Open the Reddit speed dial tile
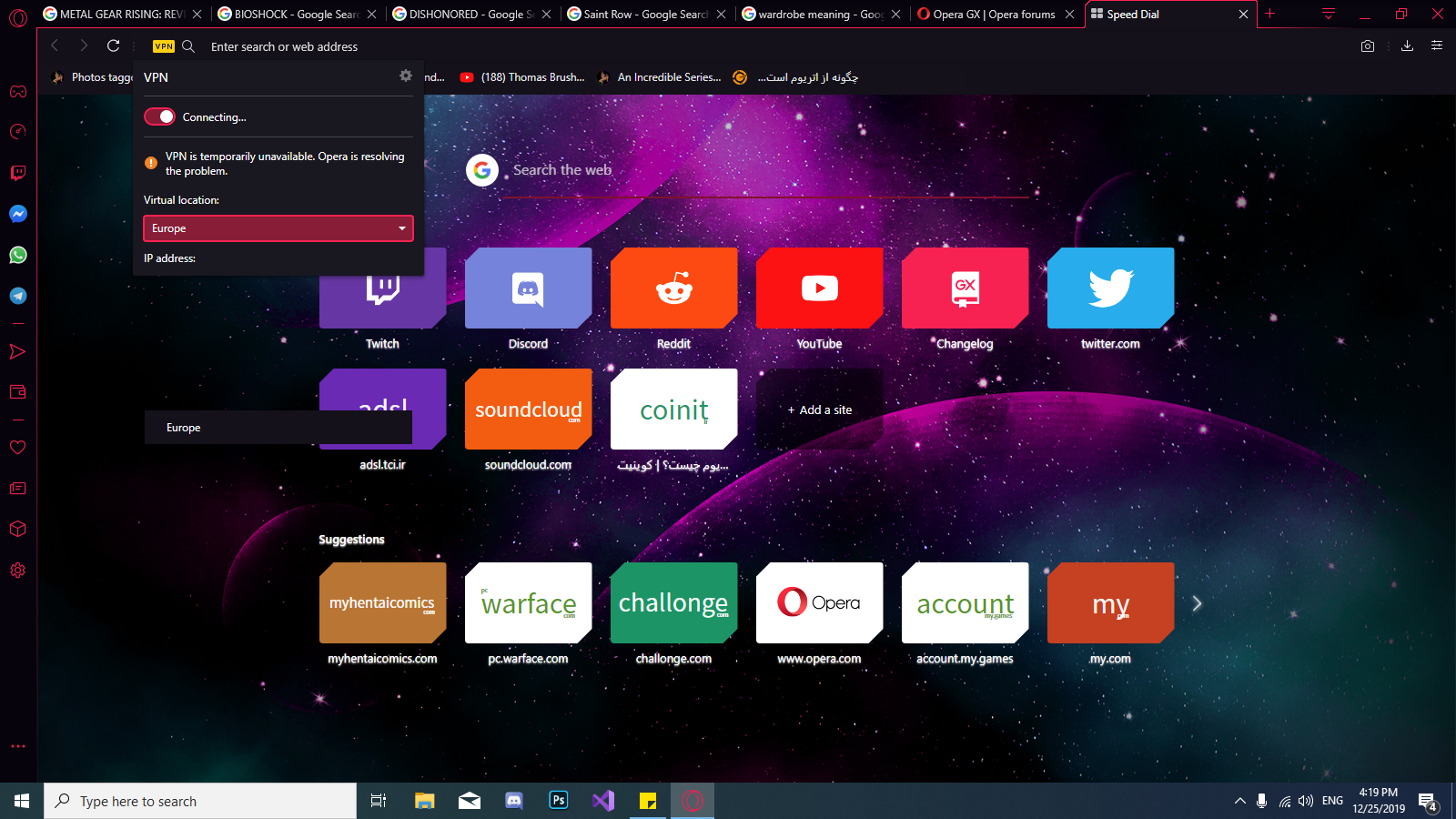The width and height of the screenshot is (1456, 819). 673,288
